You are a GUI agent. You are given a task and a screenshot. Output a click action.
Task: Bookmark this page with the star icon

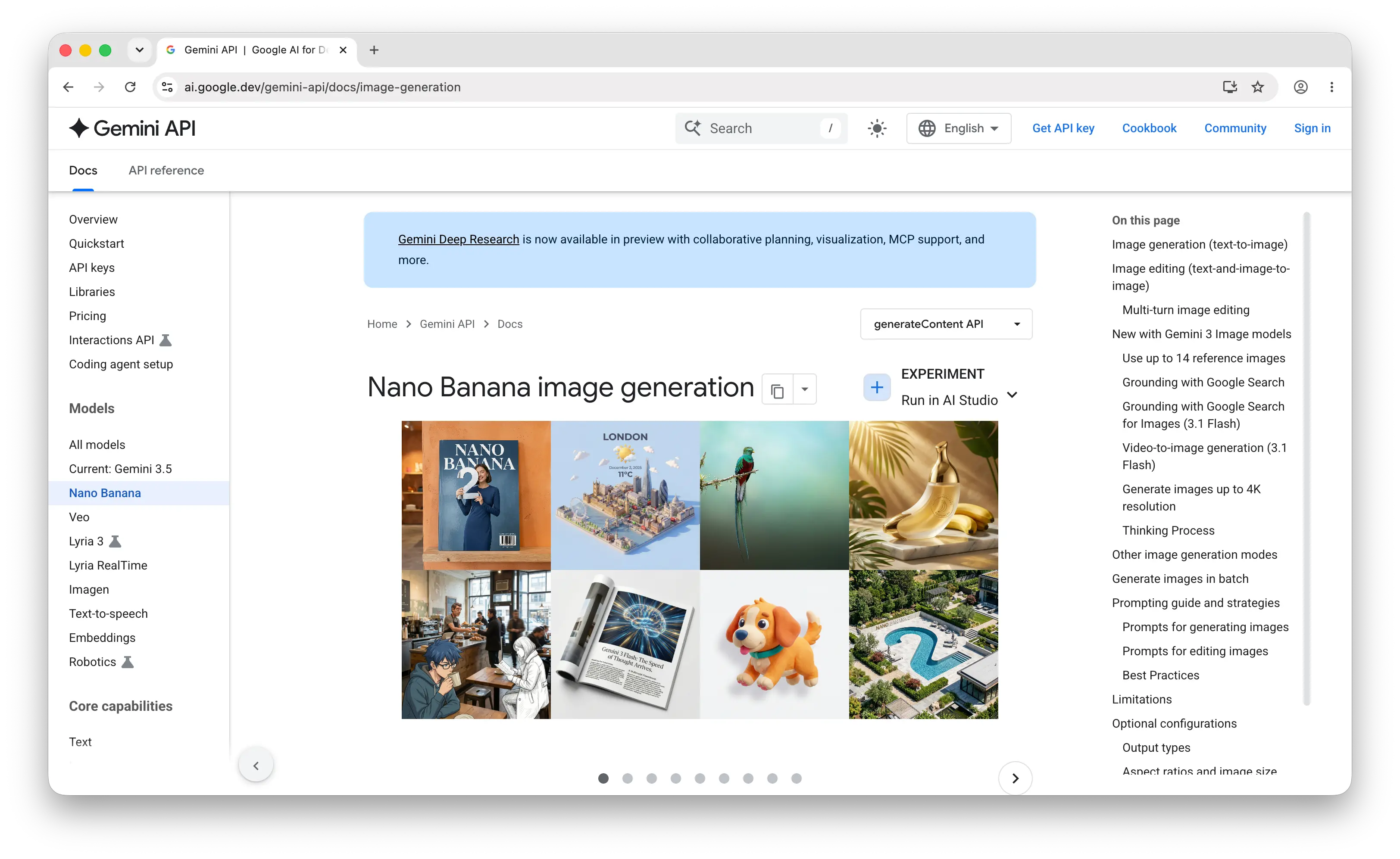(1257, 87)
